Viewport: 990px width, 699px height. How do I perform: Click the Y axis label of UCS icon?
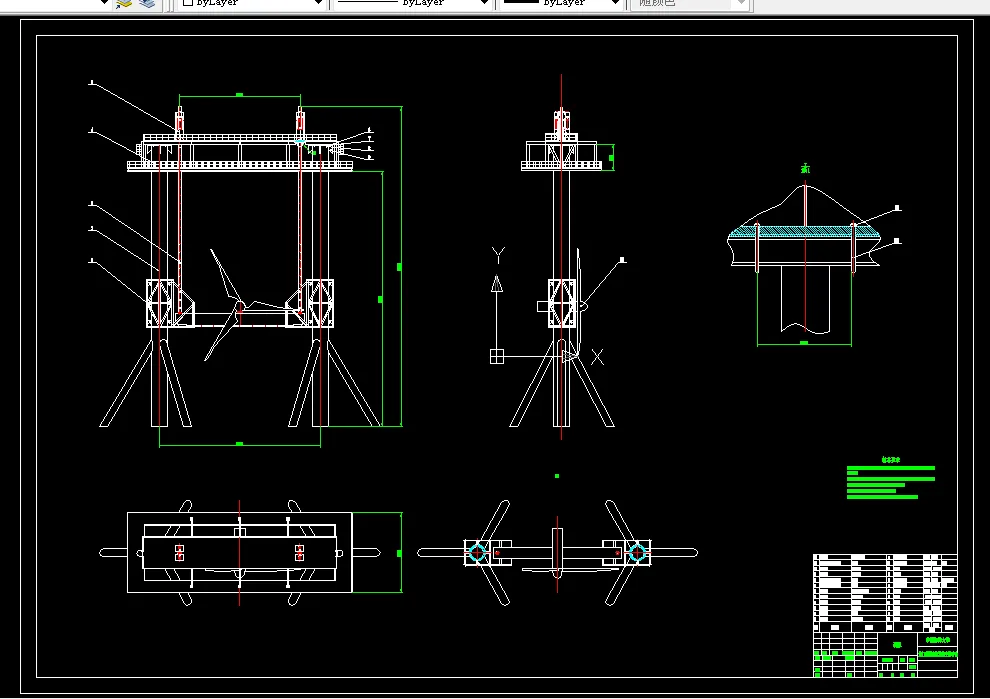point(499,256)
